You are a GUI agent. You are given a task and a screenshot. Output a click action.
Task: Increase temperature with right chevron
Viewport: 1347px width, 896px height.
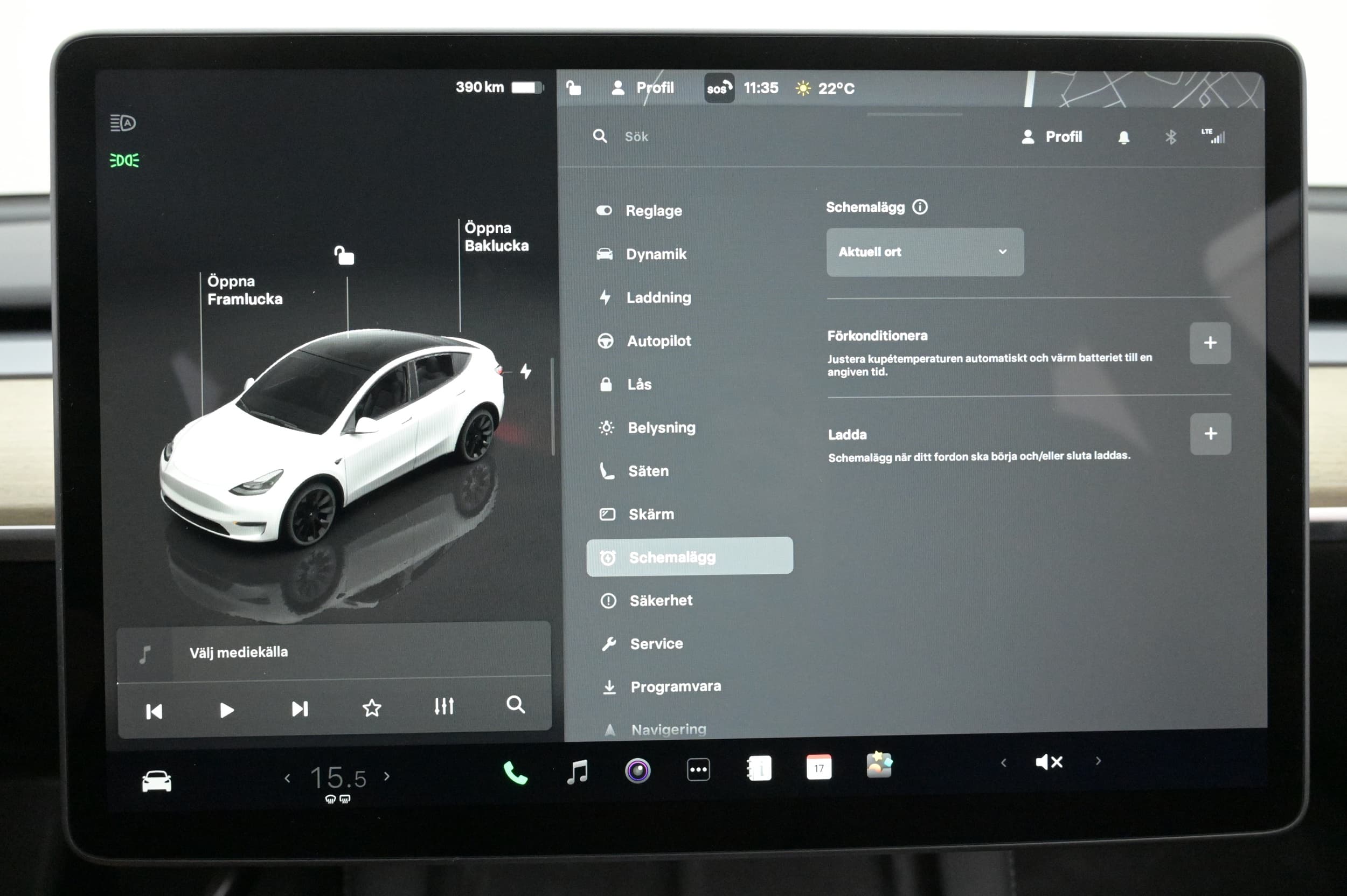387,776
